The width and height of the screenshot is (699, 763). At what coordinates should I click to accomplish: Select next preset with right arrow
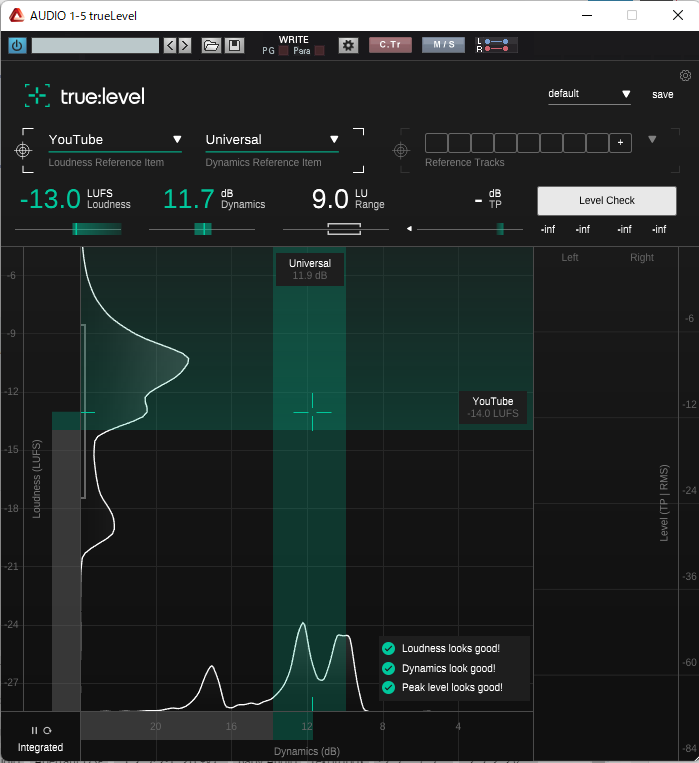pos(184,46)
